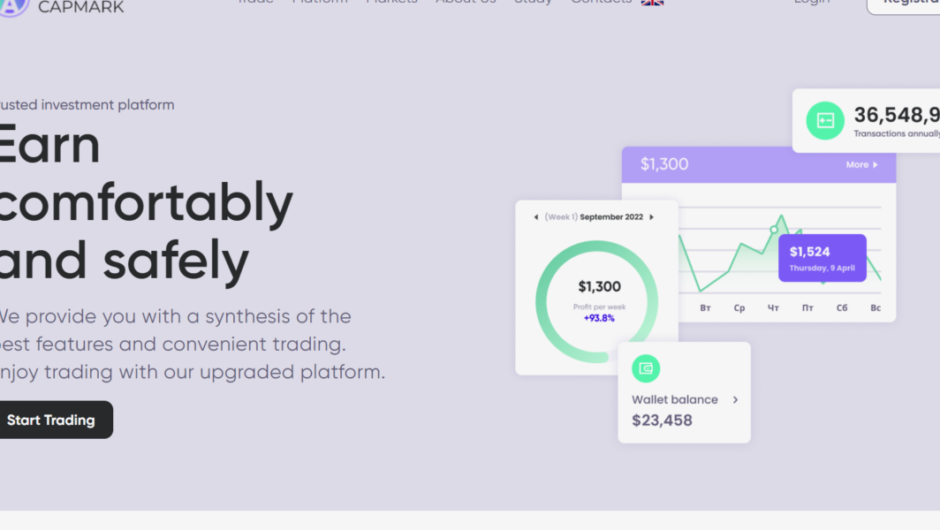Viewport: 940px width, 530px height.
Task: Select the Study menu item
Action: pos(532,3)
